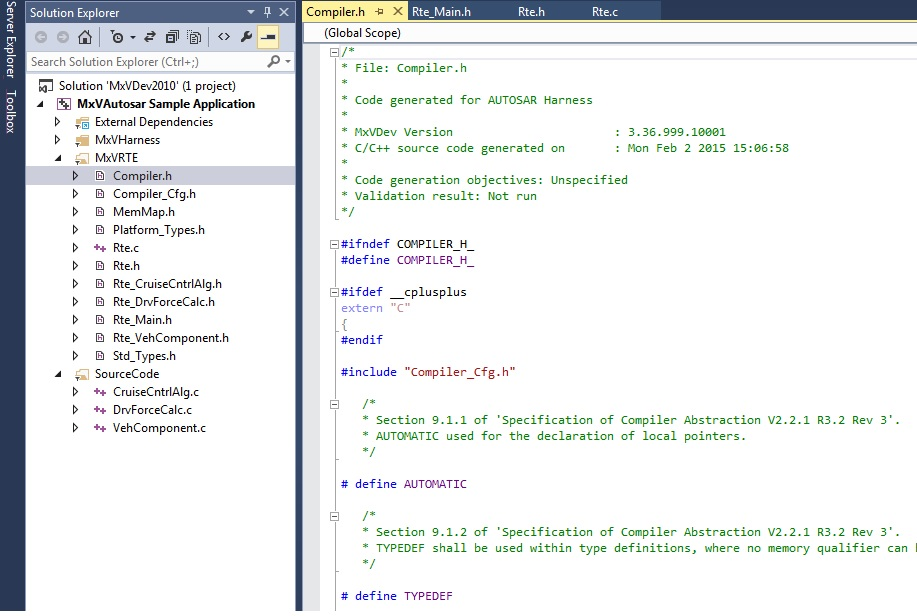The width and height of the screenshot is (917, 616).
Task: Click the Rte.h header file icon in tree
Action: (x=100, y=266)
